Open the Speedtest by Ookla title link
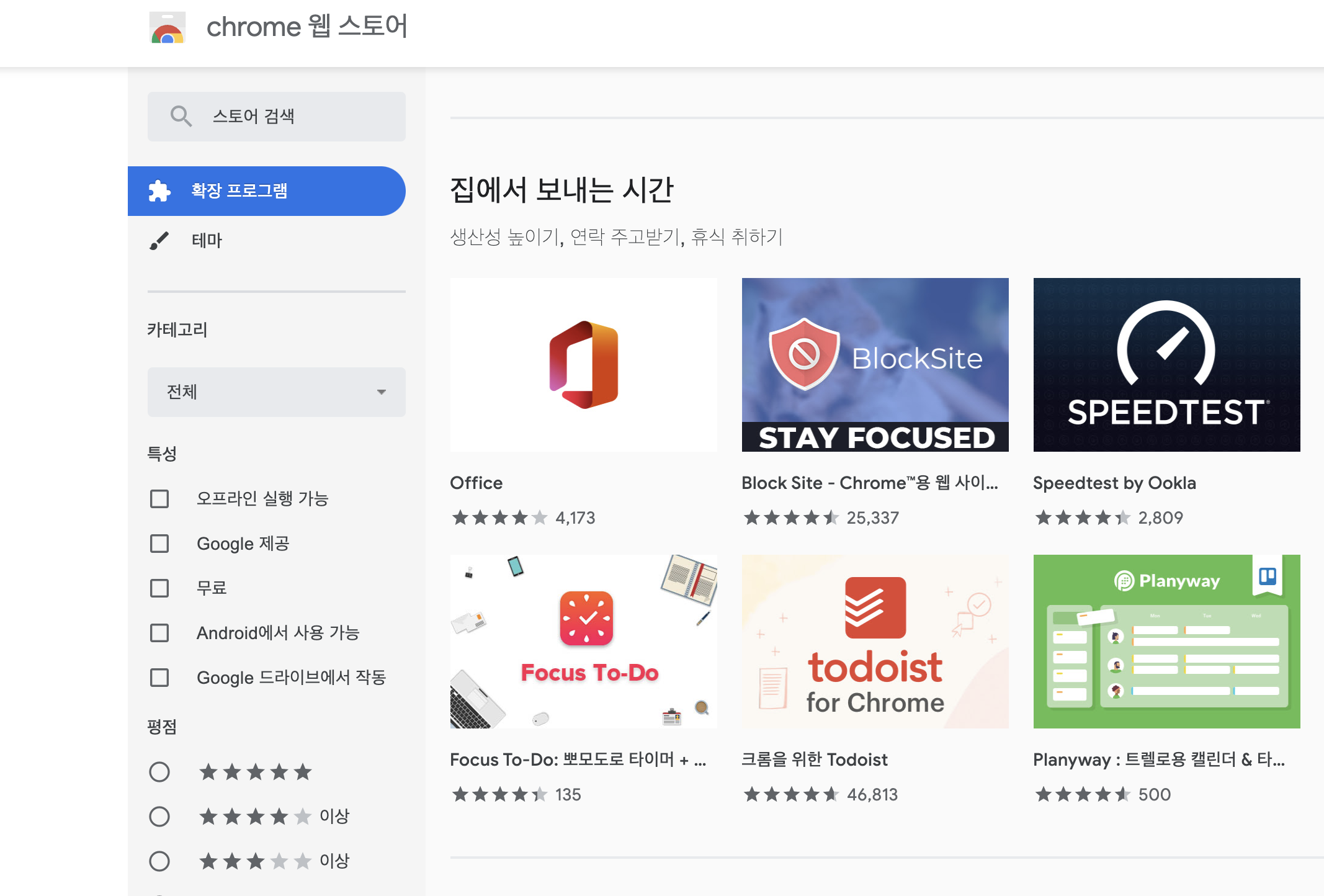The width and height of the screenshot is (1324, 896). (x=1114, y=483)
